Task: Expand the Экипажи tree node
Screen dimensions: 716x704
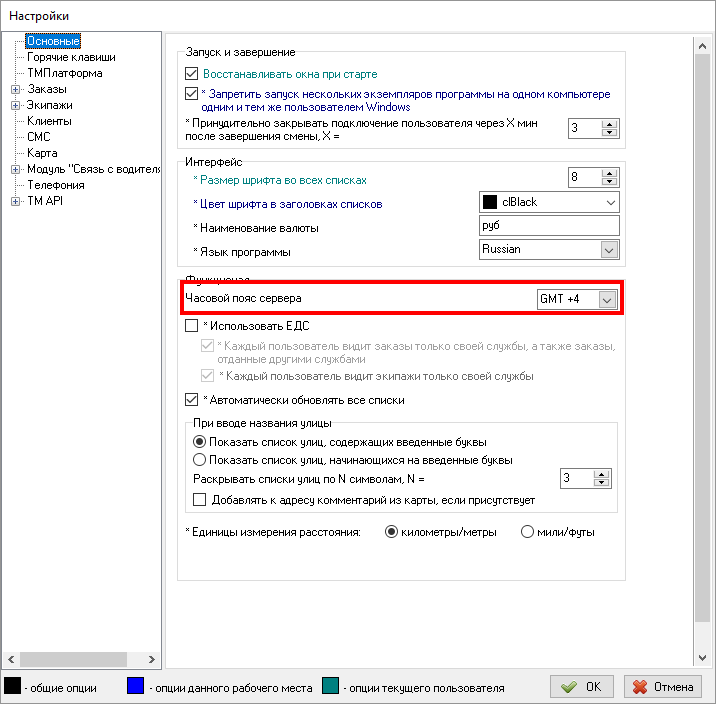Action: pos(15,105)
